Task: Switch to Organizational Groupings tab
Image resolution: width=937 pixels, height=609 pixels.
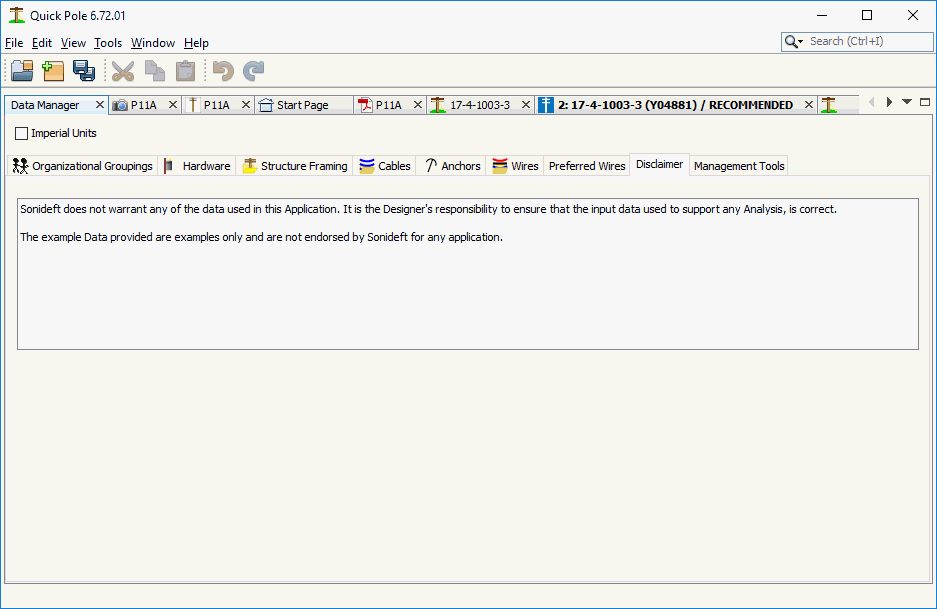Action: coord(83,166)
